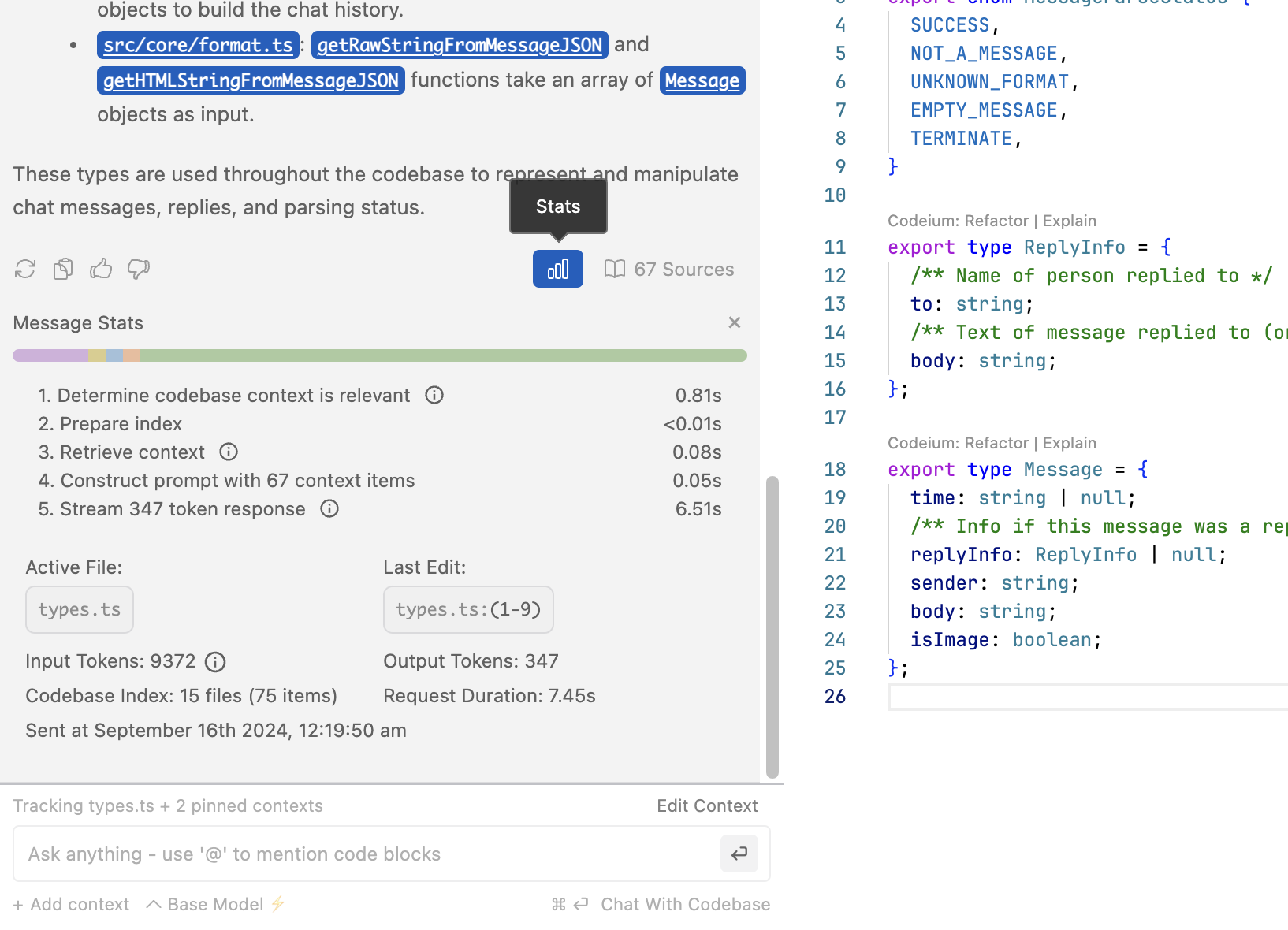Click "TERMINATE" enum member in editor
1288x930 pixels.
[961, 139]
